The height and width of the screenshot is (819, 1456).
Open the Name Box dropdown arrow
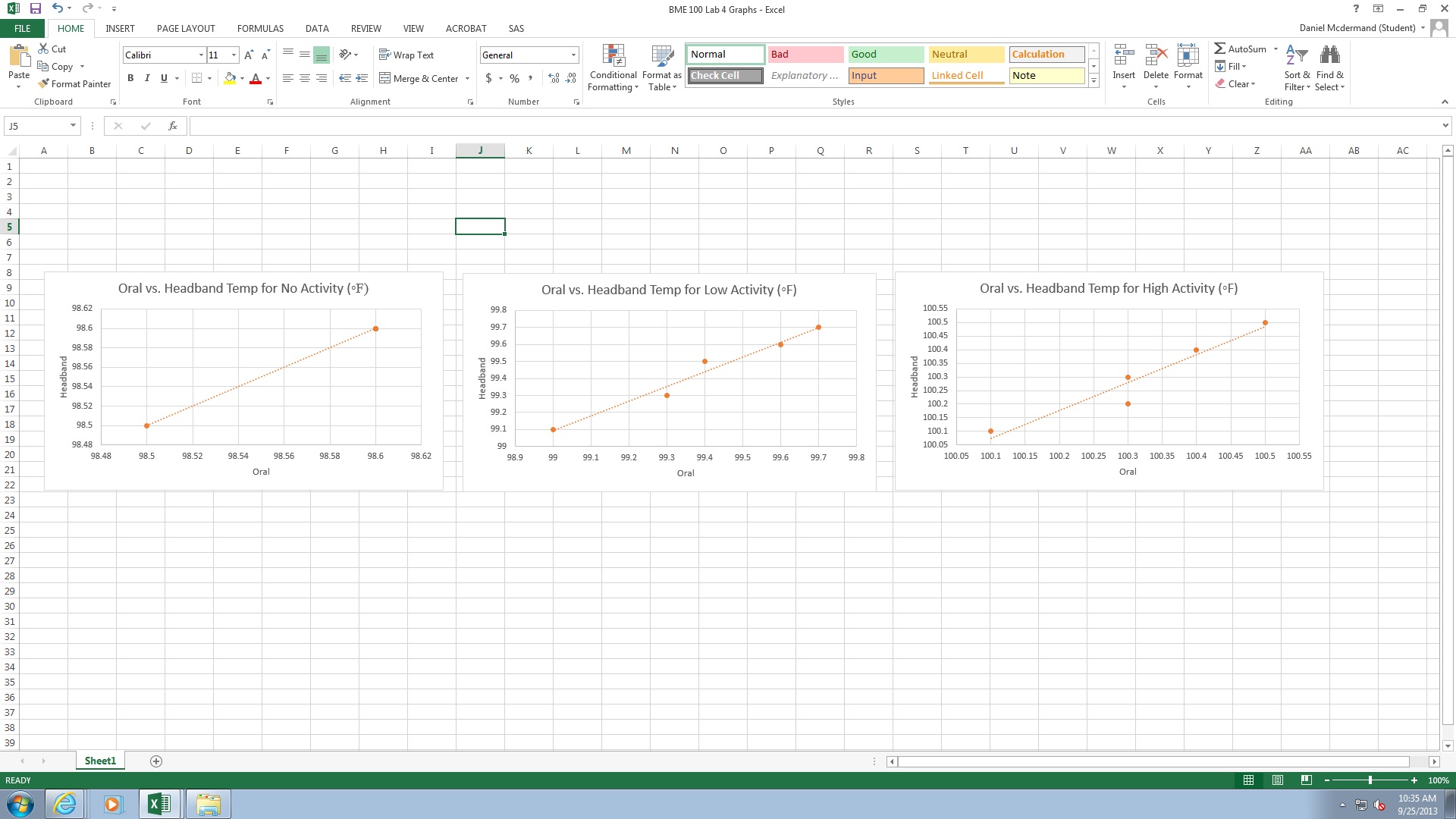pyautogui.click(x=73, y=126)
